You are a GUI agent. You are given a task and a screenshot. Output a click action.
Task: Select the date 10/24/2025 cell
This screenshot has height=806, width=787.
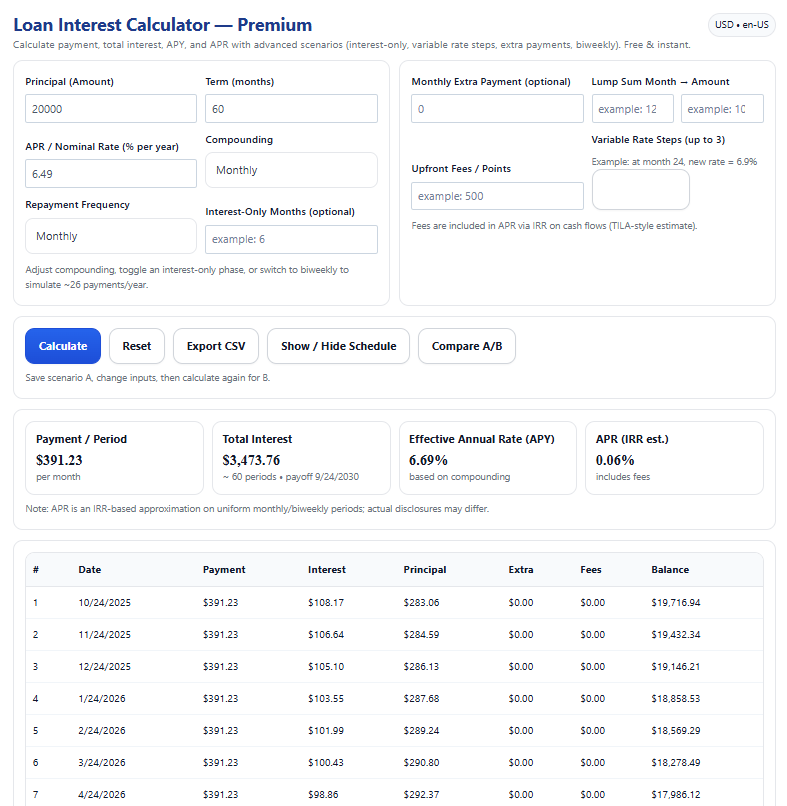[104, 602]
